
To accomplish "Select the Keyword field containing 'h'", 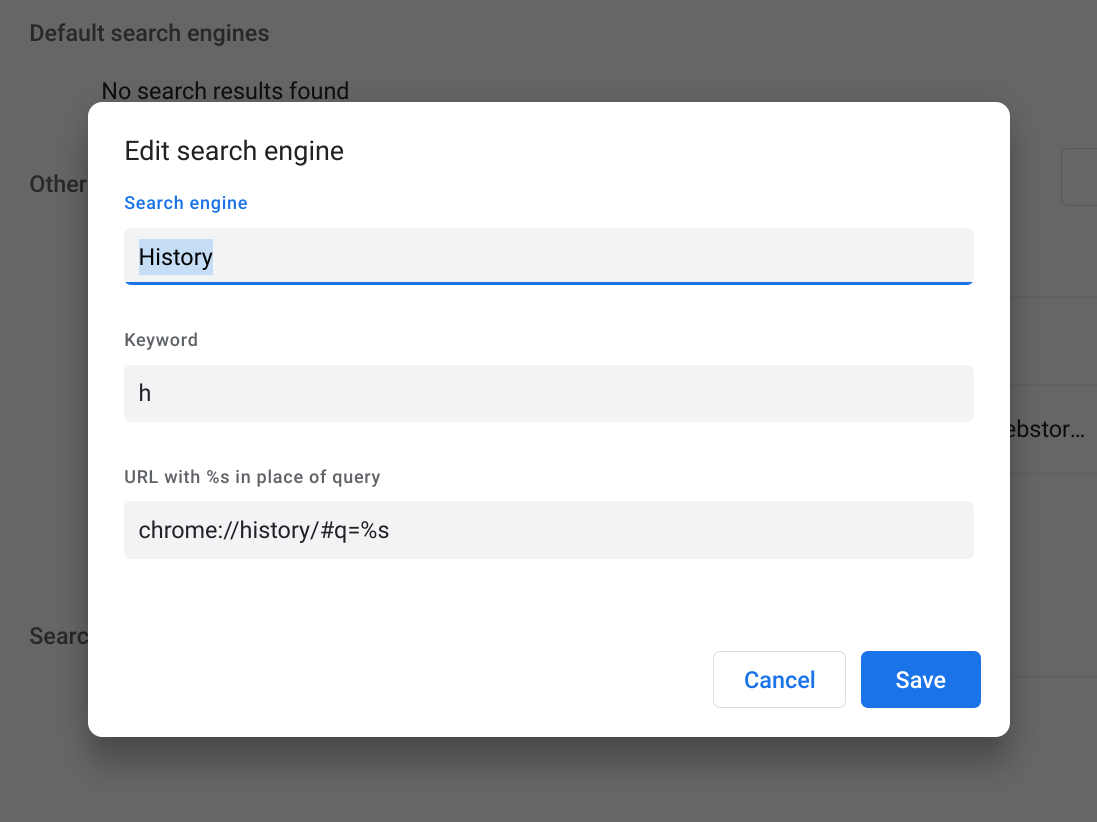I will coord(548,392).
